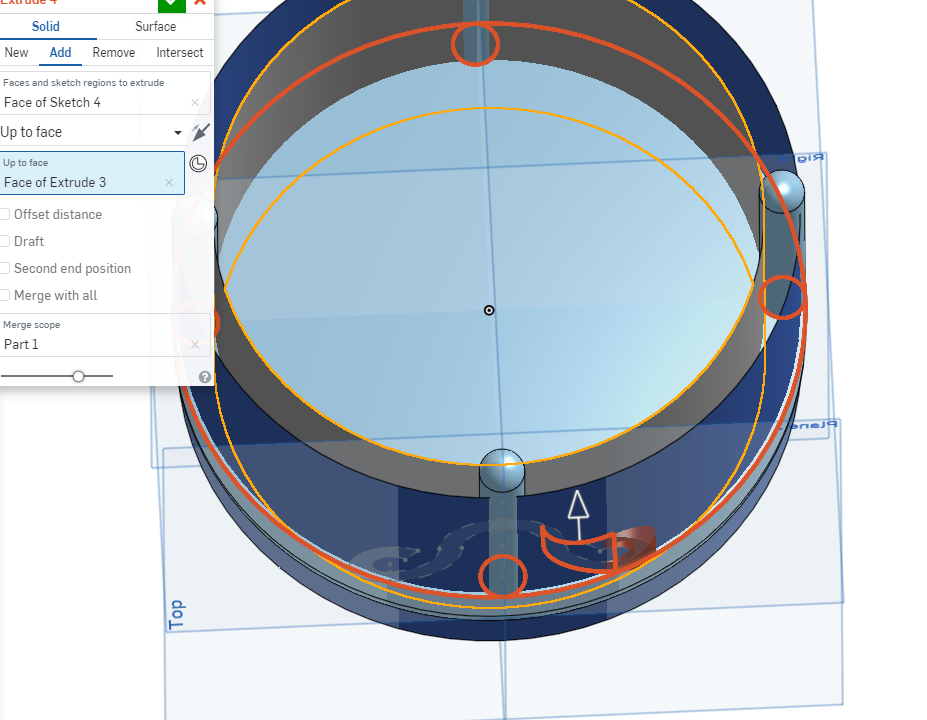Remove Face of Extrude 3 selection
The height and width of the screenshot is (720, 927).
click(x=169, y=183)
